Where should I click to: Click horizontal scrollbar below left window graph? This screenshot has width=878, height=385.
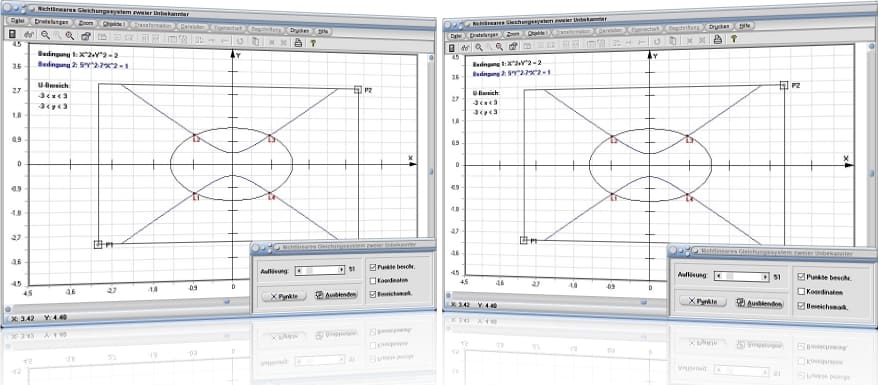point(129,304)
